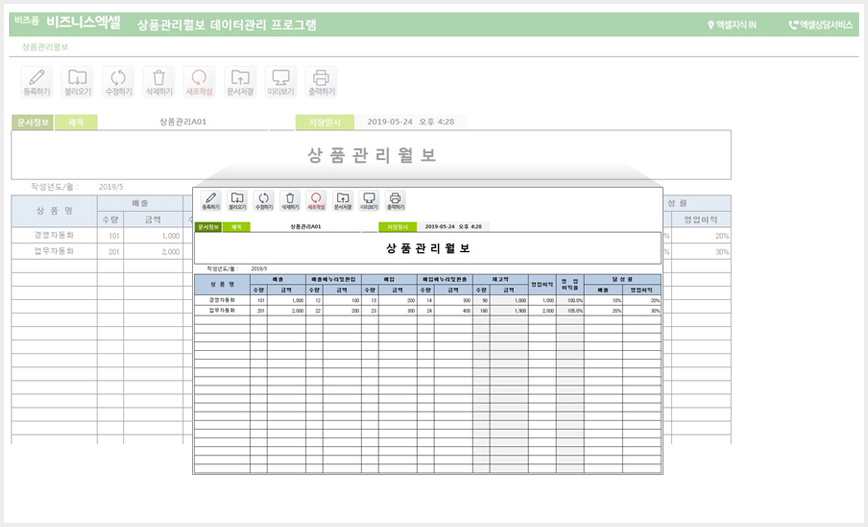Select 출력하기 printer icon in front preview window
The image size is (868, 527).
(x=395, y=200)
